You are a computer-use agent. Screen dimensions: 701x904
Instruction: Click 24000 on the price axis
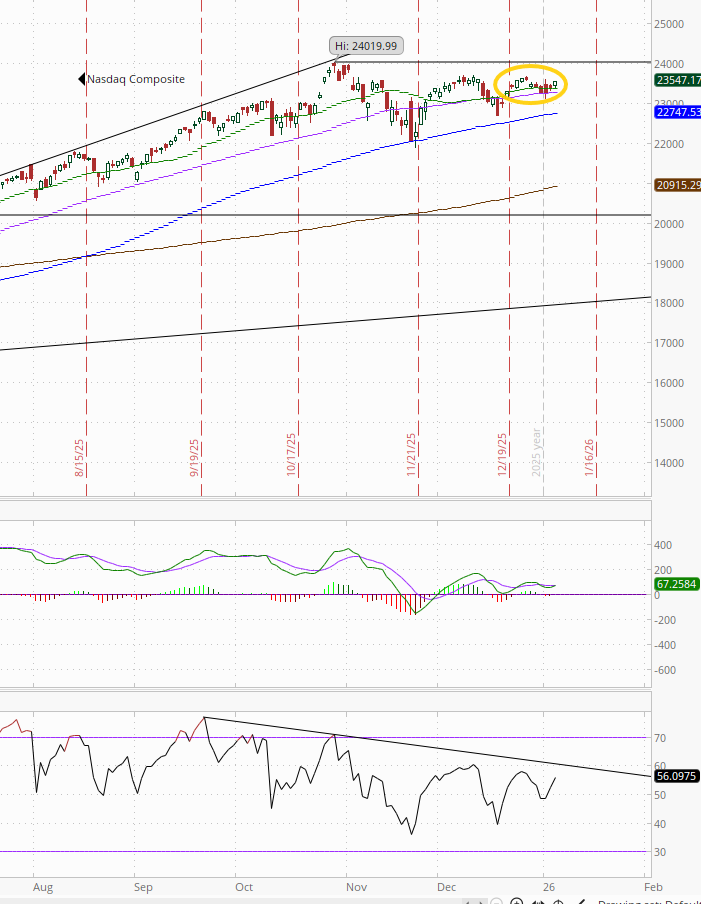[669, 64]
